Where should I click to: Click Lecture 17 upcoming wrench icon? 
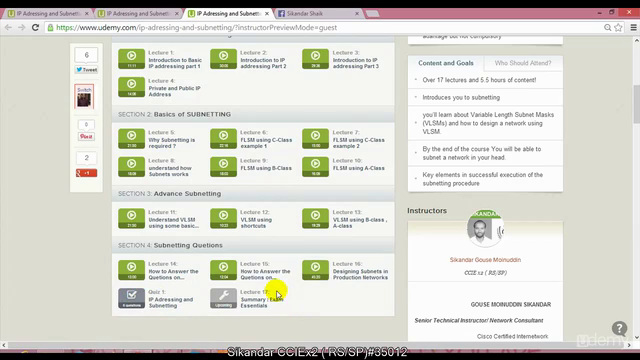click(x=223, y=298)
